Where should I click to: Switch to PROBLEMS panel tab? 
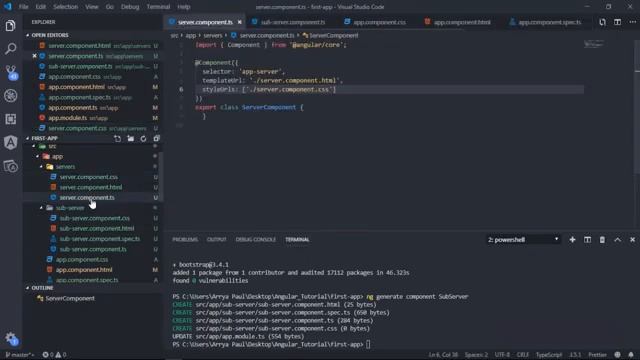pos(185,240)
